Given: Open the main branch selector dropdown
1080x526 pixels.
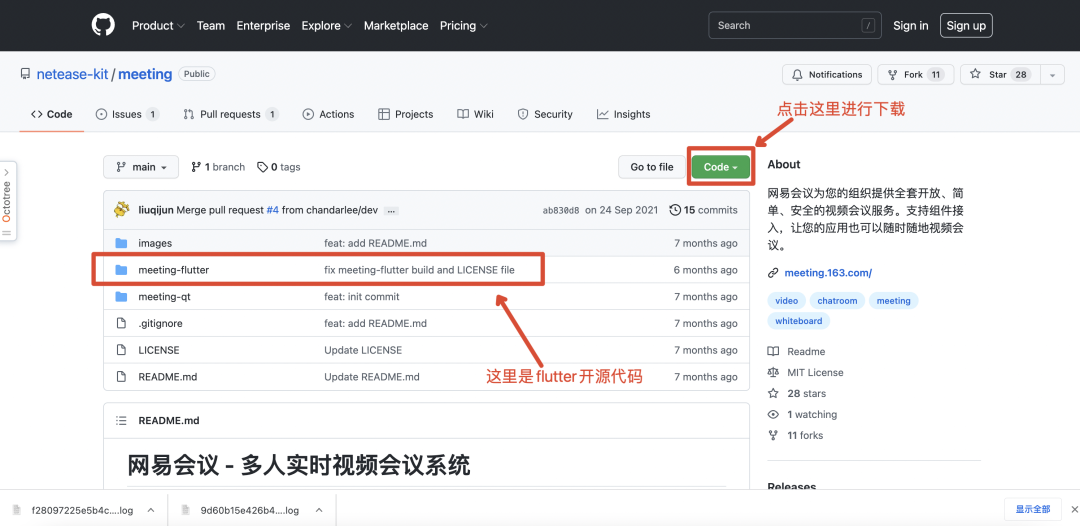Looking at the screenshot, I should click(141, 167).
